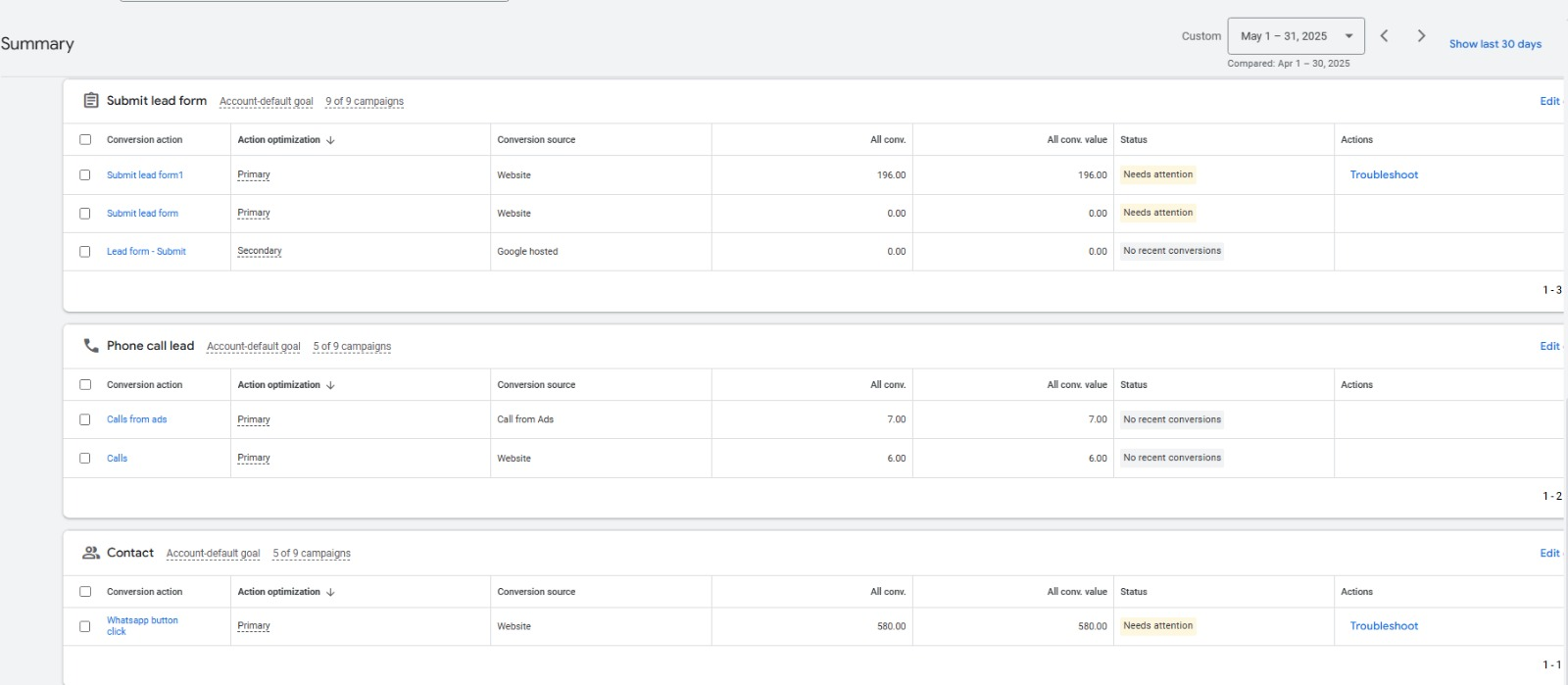Click the Phone call lead phone icon

(x=91, y=346)
